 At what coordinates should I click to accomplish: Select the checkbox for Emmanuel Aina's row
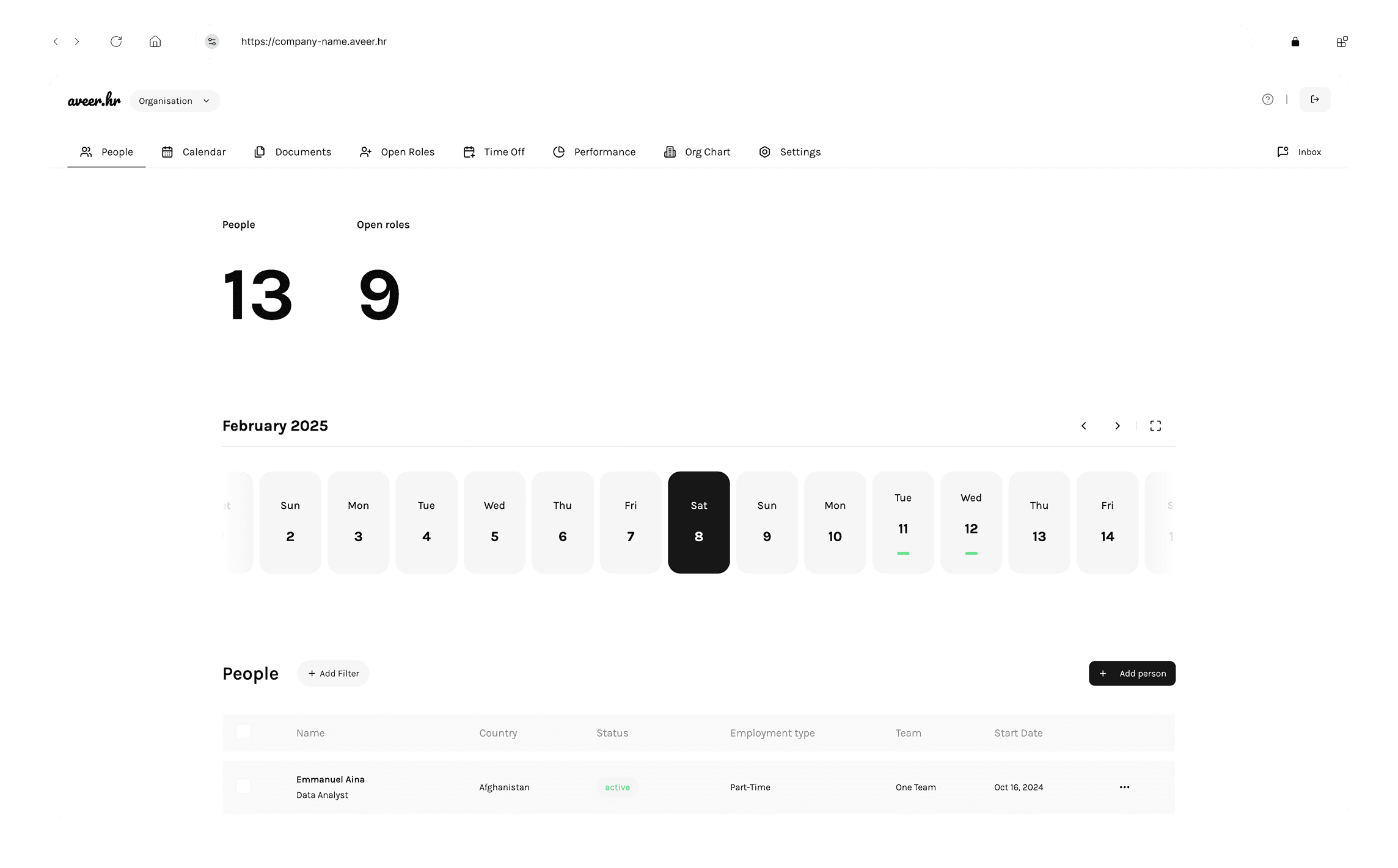click(243, 787)
